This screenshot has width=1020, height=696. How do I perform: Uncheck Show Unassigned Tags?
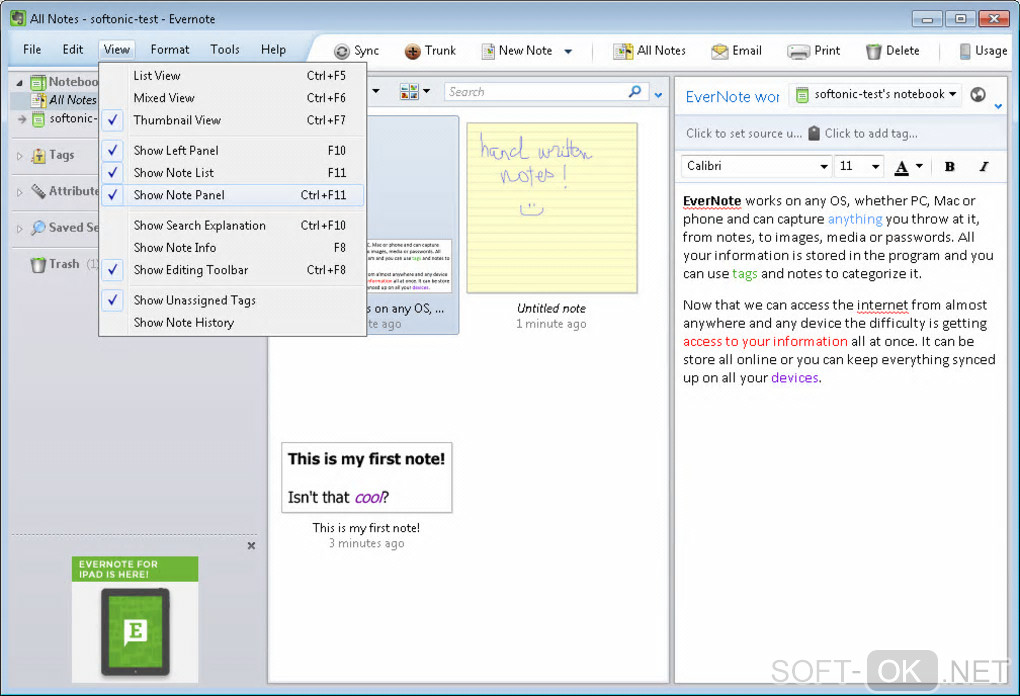tap(233, 300)
